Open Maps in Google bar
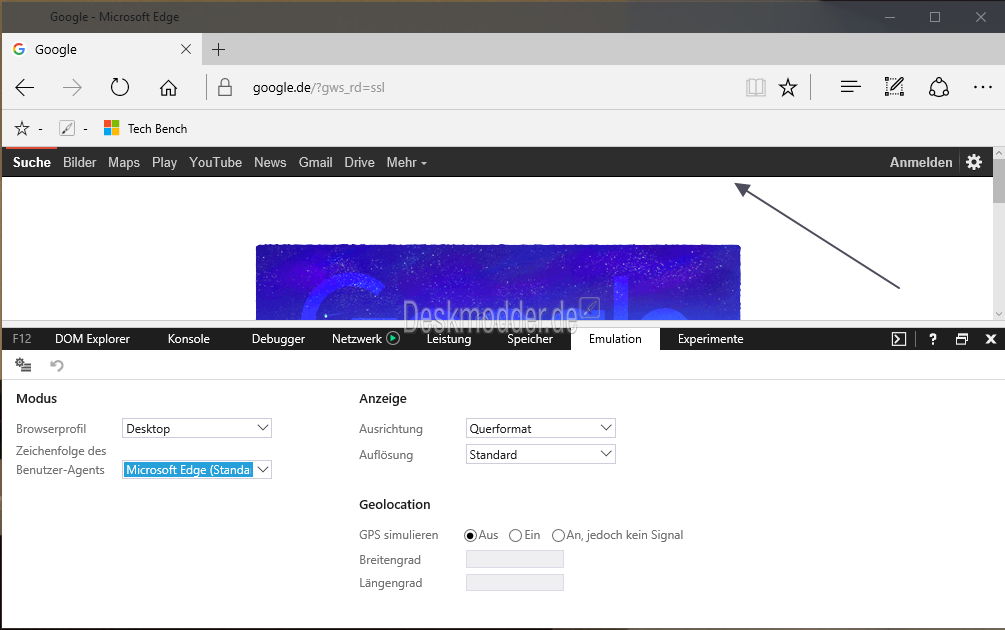The image size is (1005, 630). (124, 163)
